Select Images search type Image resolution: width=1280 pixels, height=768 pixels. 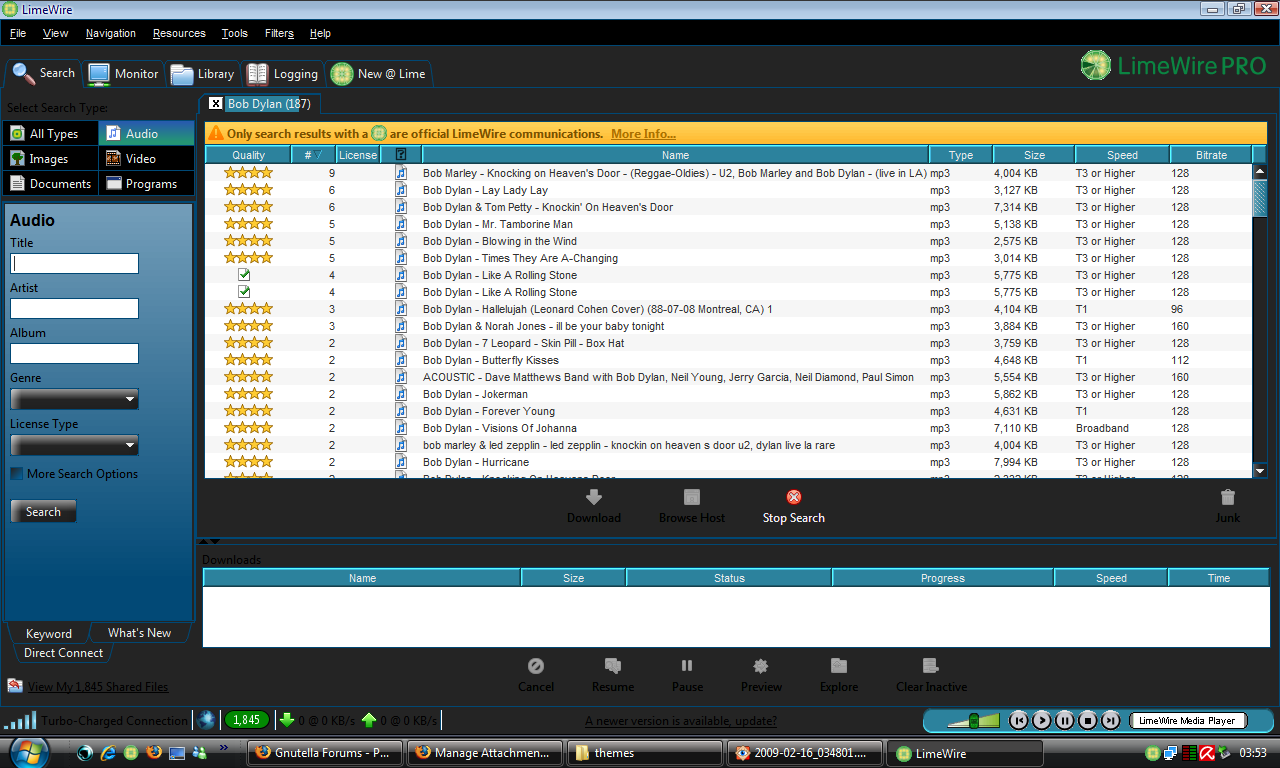pos(50,159)
